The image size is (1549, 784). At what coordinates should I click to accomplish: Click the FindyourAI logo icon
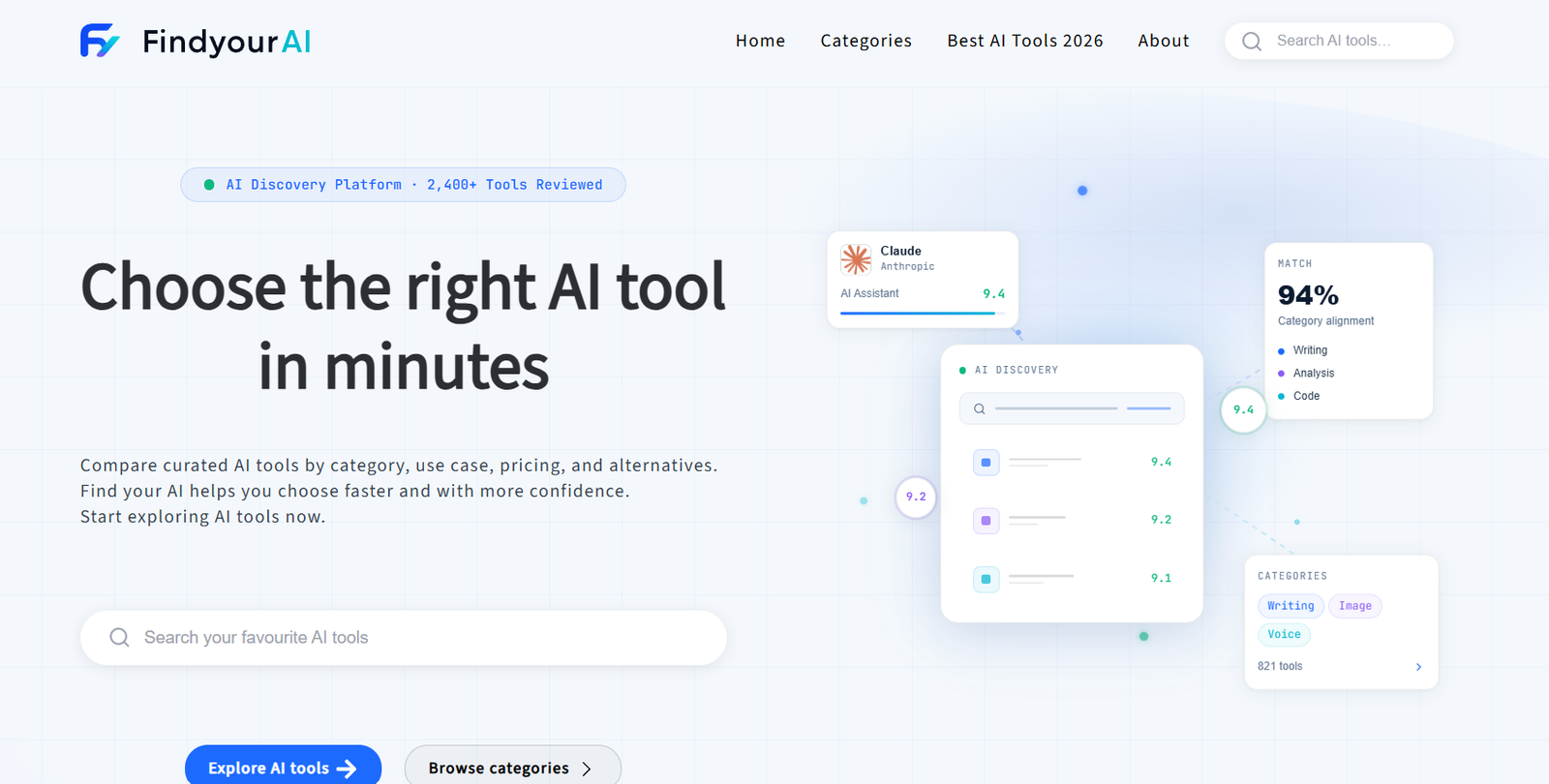pos(100,41)
